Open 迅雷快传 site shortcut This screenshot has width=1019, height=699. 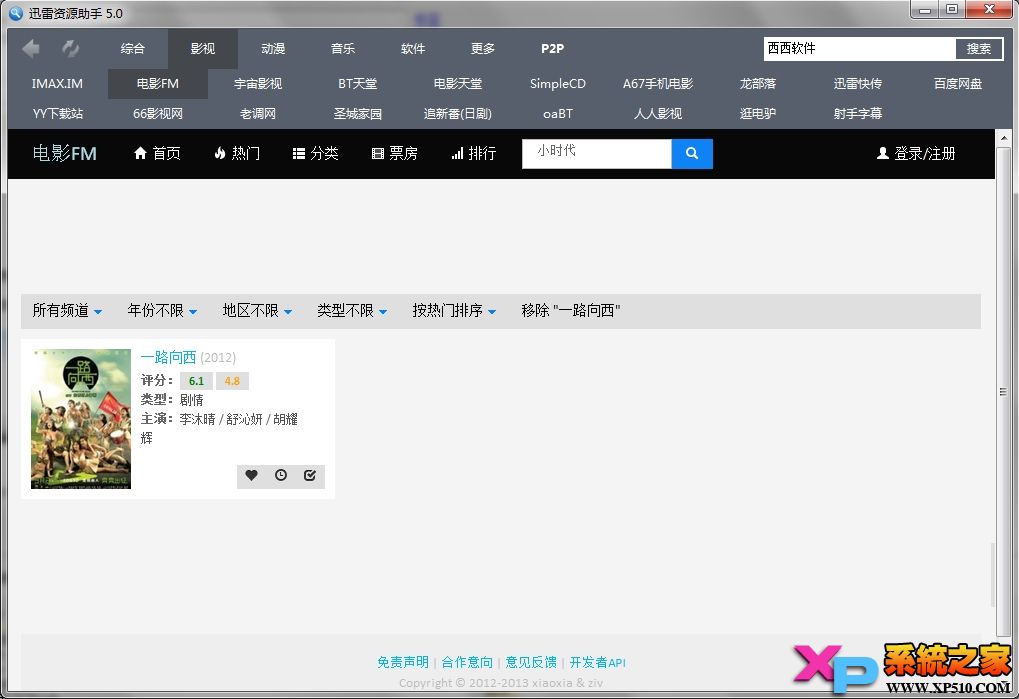tap(858, 84)
